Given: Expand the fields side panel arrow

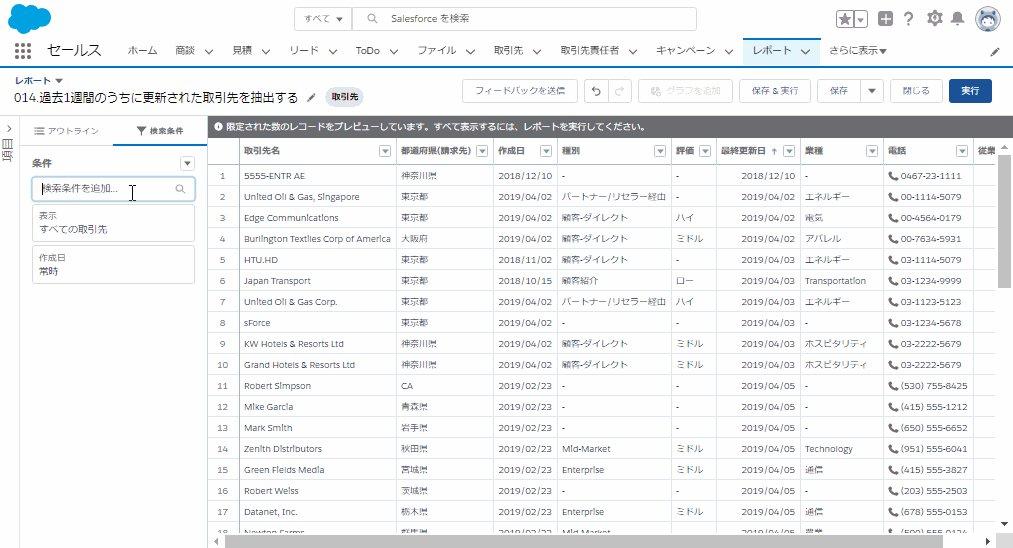Looking at the screenshot, I should [x=9, y=129].
